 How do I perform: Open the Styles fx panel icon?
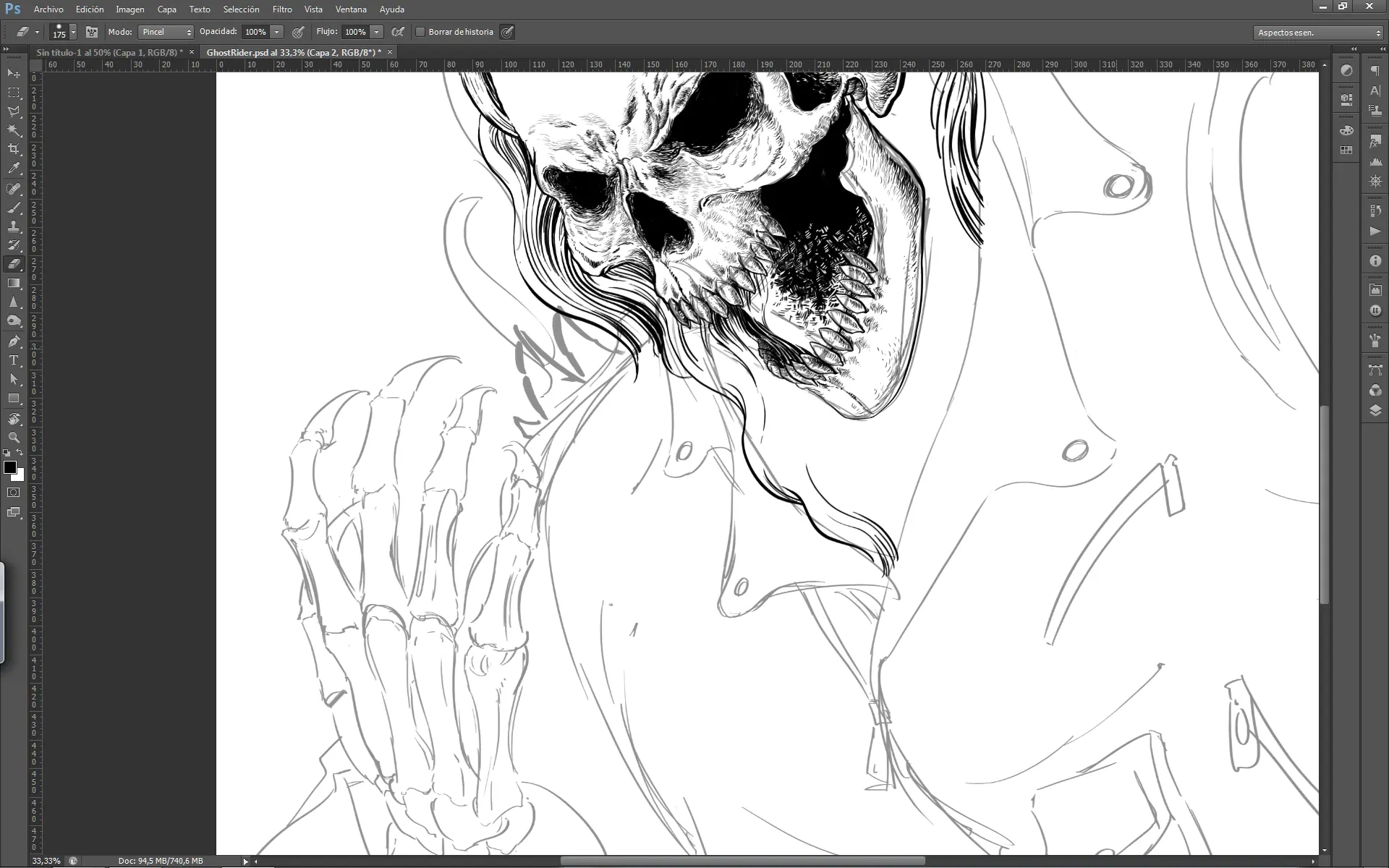(1375, 141)
